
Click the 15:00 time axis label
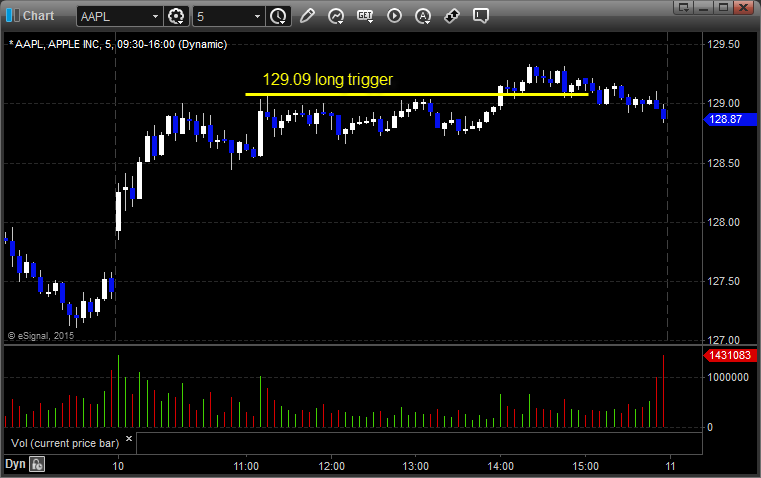tap(585, 466)
